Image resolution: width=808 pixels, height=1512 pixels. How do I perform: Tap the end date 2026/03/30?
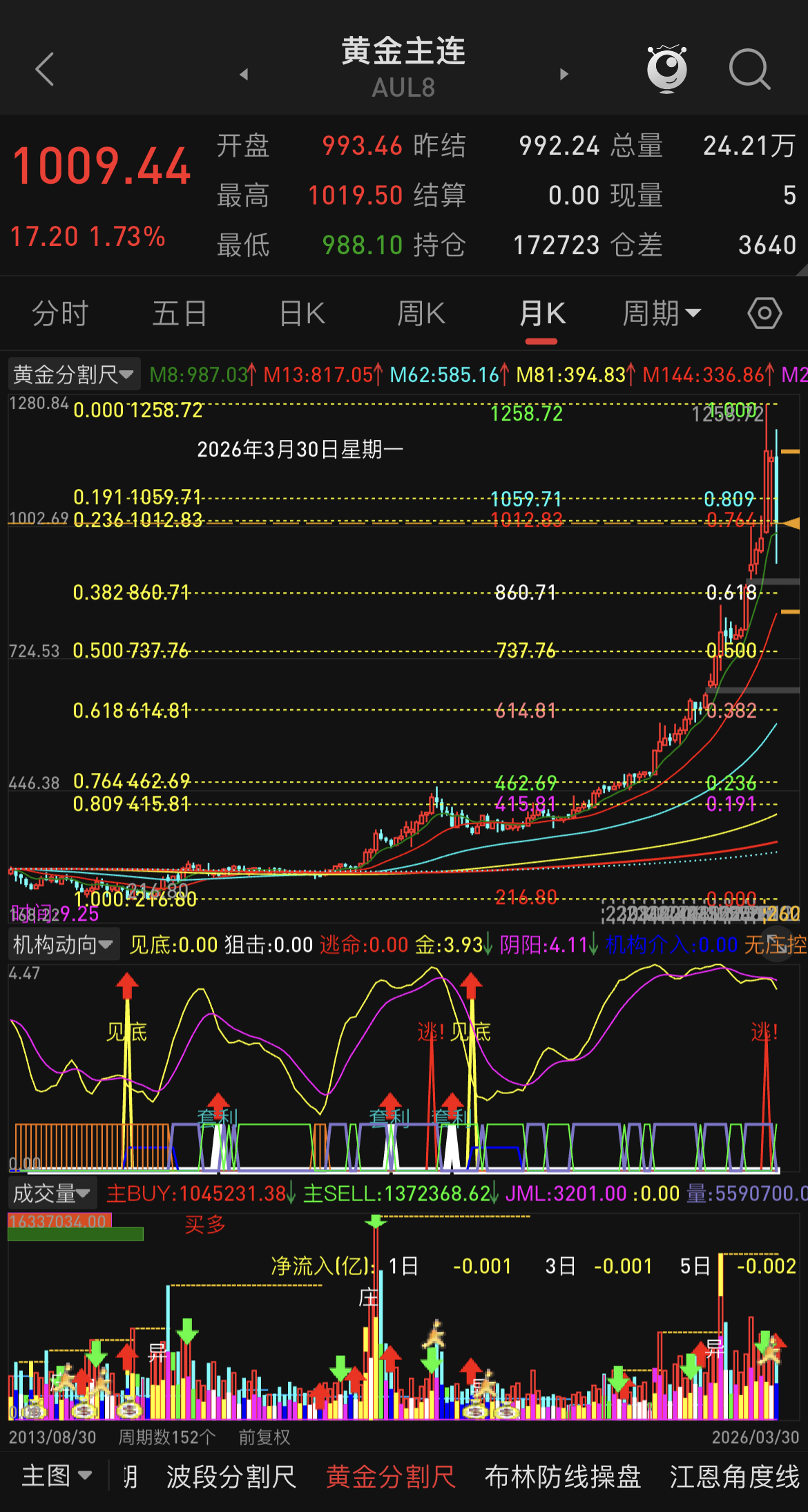(756, 1437)
